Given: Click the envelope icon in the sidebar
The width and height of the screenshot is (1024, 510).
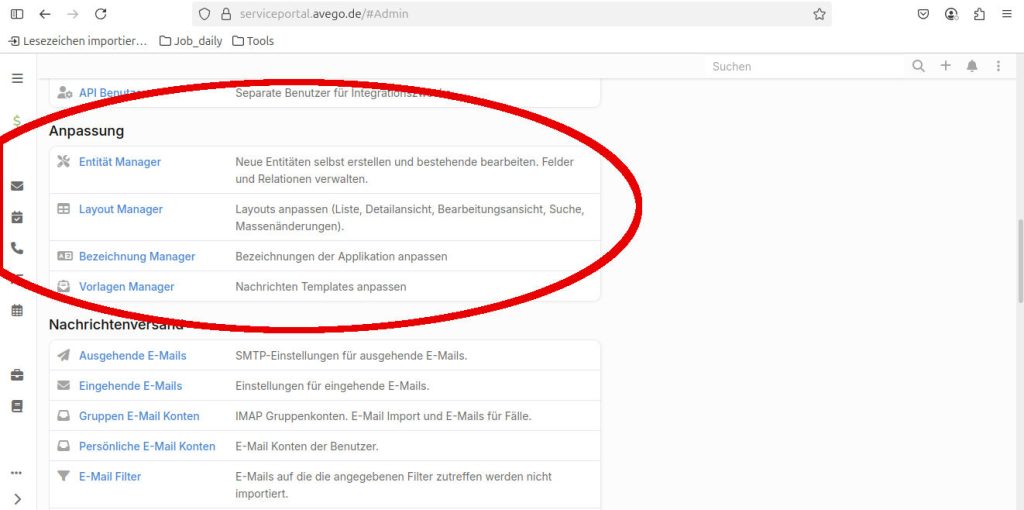Looking at the screenshot, I should click(17, 186).
